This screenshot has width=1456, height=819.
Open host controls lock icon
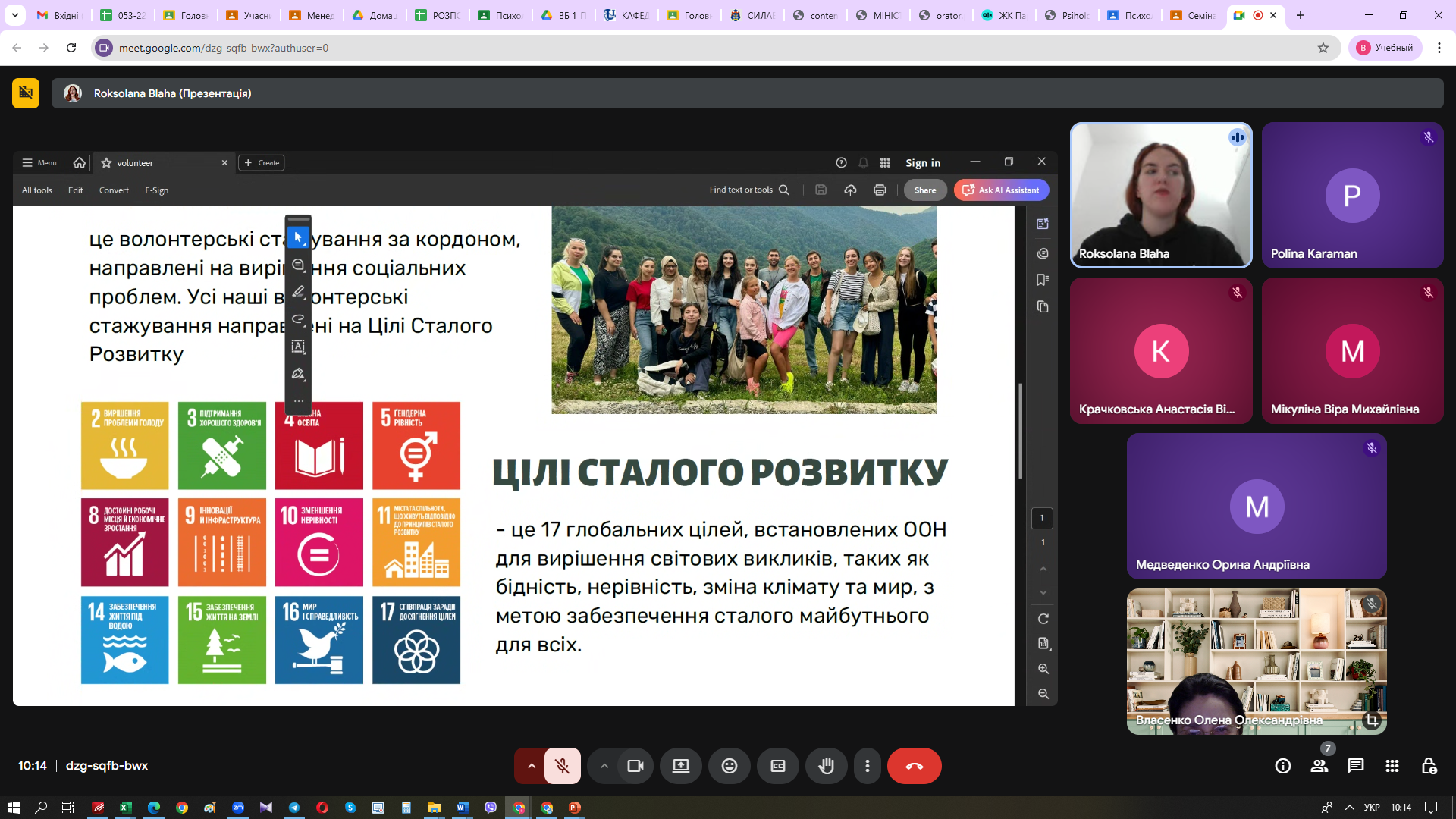[1429, 766]
